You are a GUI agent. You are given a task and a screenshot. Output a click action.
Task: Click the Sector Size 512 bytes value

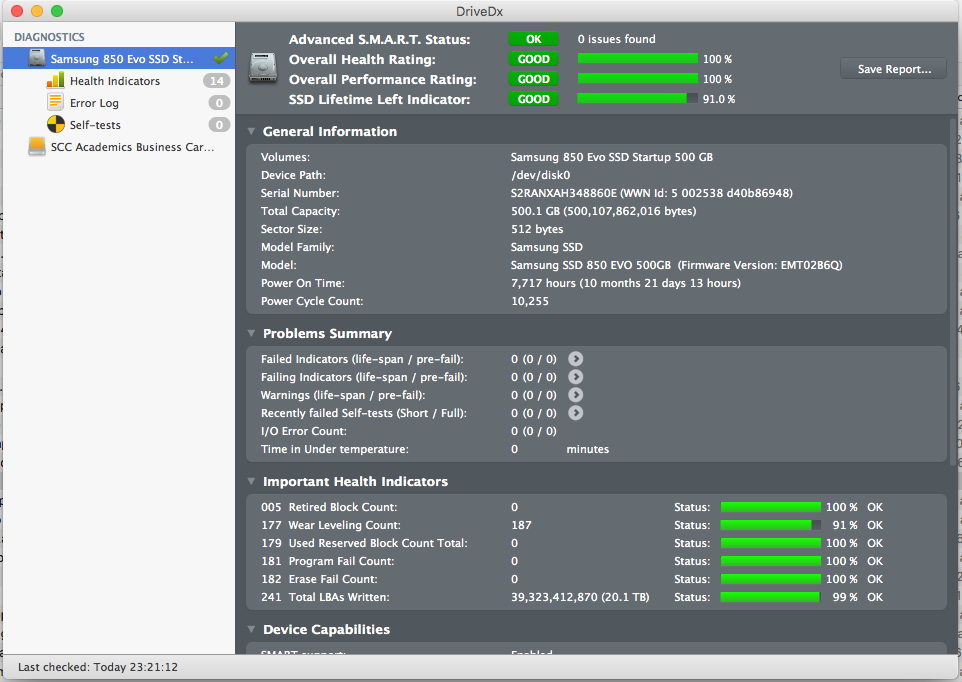(537, 229)
